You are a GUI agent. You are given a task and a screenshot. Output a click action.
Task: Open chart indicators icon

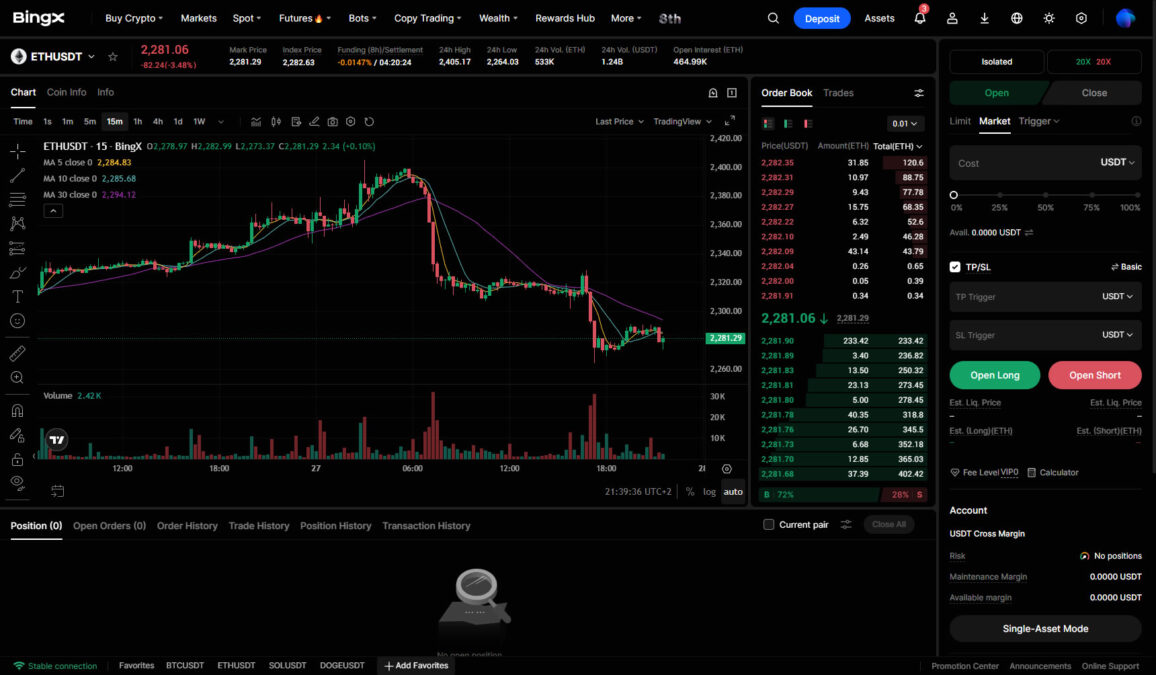[256, 122]
